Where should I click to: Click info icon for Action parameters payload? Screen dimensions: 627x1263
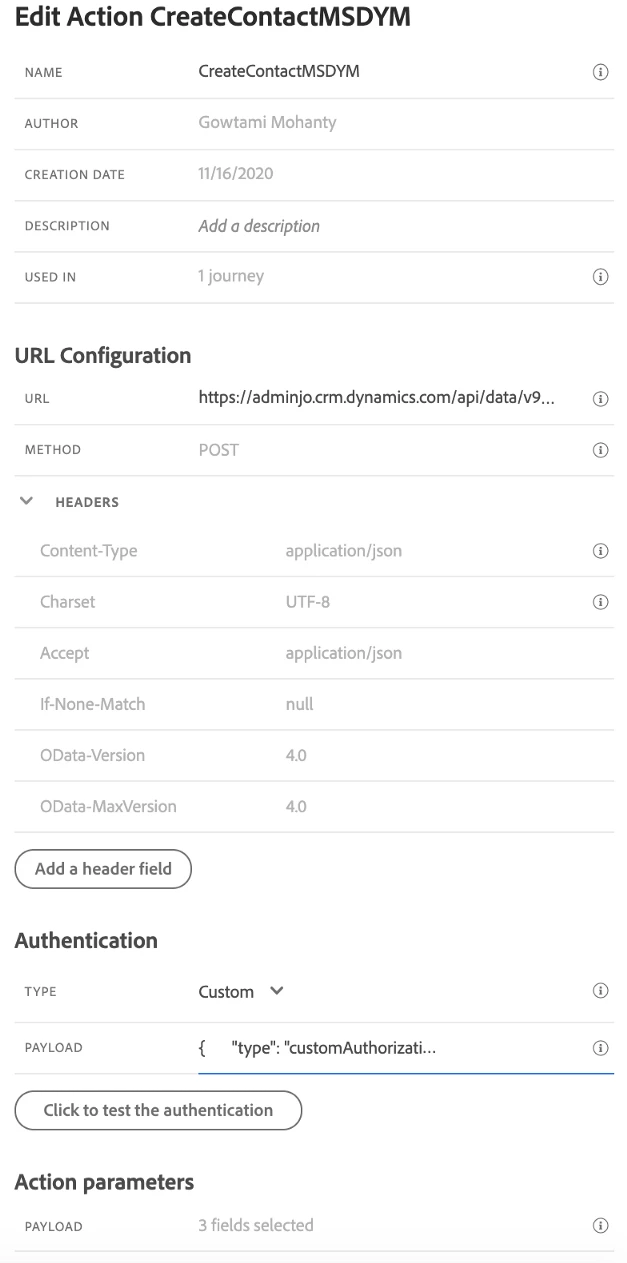[601, 1226]
